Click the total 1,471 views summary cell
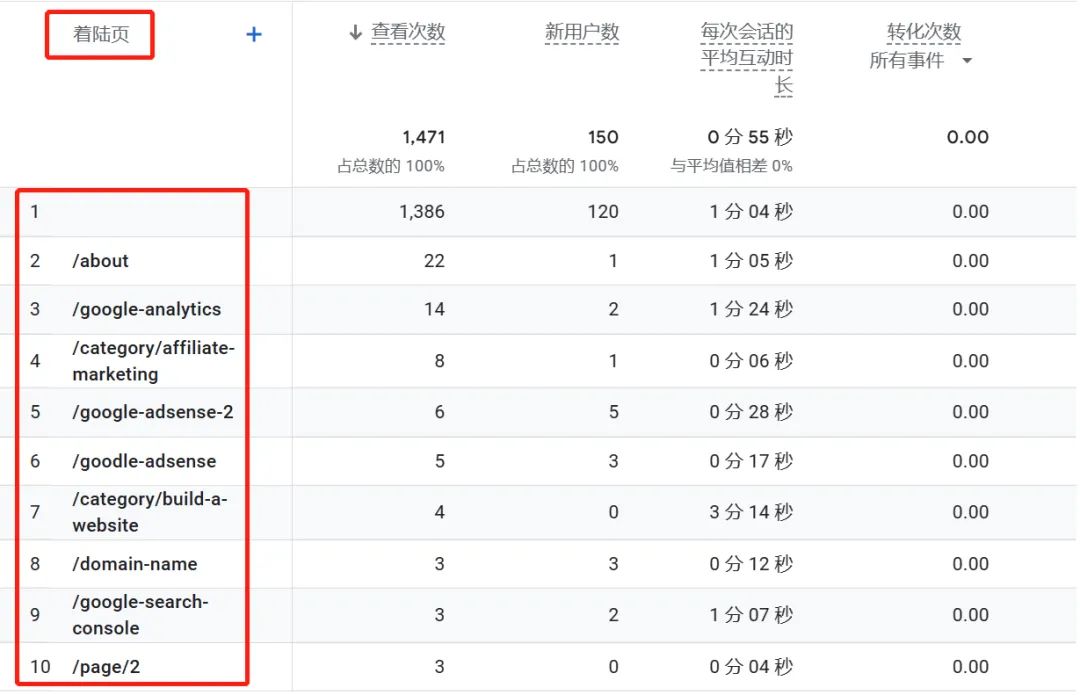The image size is (1080, 695). click(x=423, y=137)
